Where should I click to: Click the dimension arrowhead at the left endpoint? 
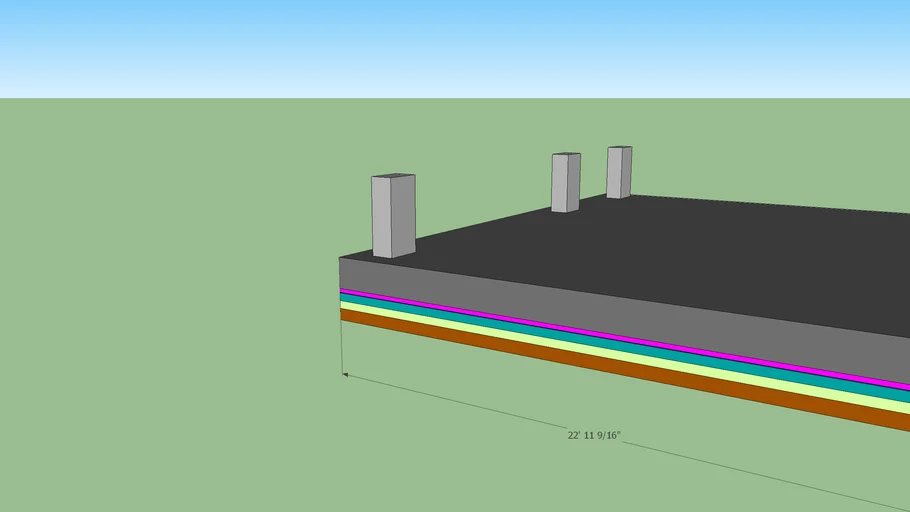click(x=345, y=375)
